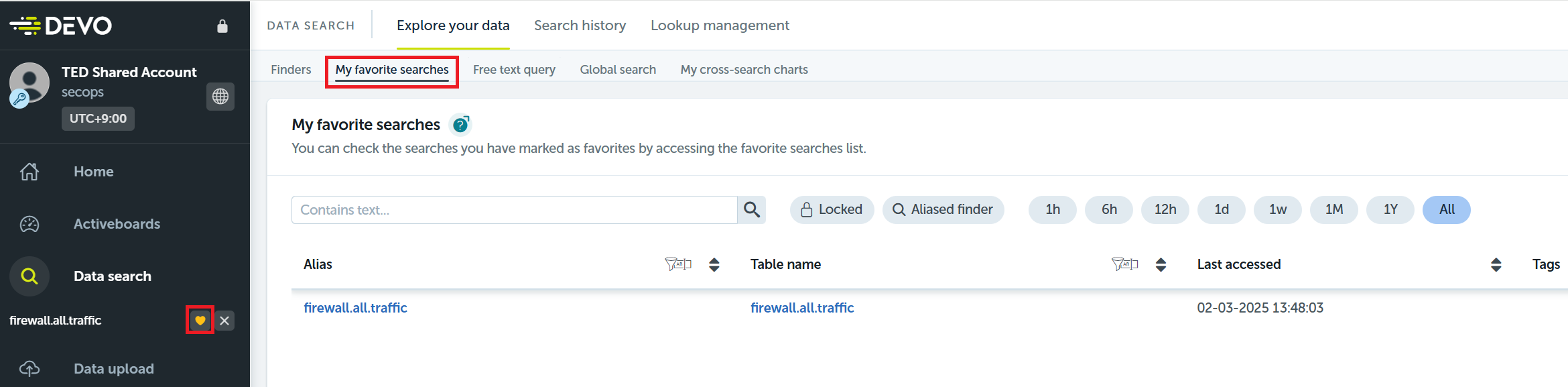
Task: Click the UTC+9:00 timezone badge
Action: (98, 119)
